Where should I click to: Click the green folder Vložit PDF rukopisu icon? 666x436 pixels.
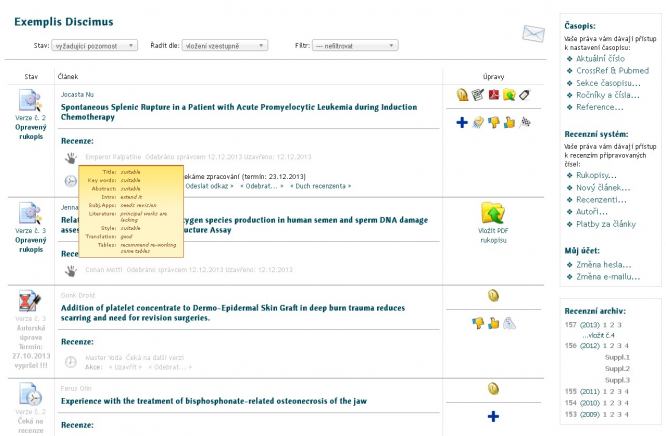(x=492, y=212)
